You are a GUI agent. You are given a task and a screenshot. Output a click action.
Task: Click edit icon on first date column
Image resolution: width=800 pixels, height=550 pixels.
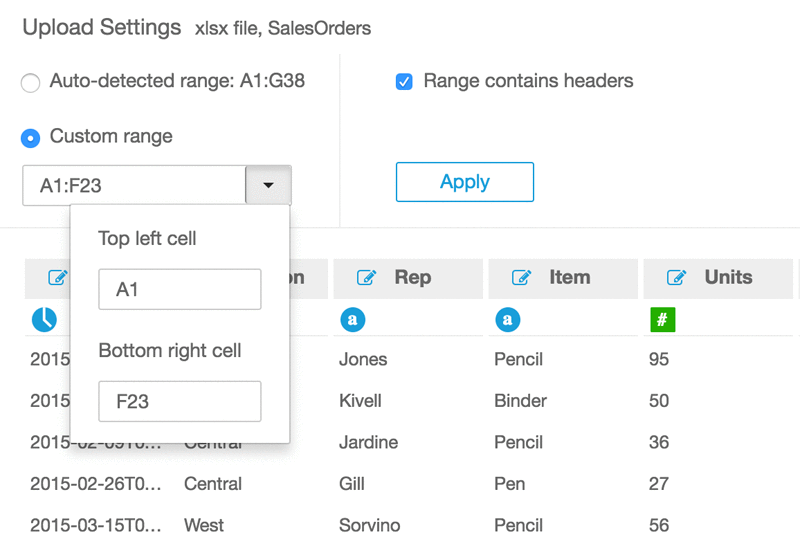[x=57, y=278]
